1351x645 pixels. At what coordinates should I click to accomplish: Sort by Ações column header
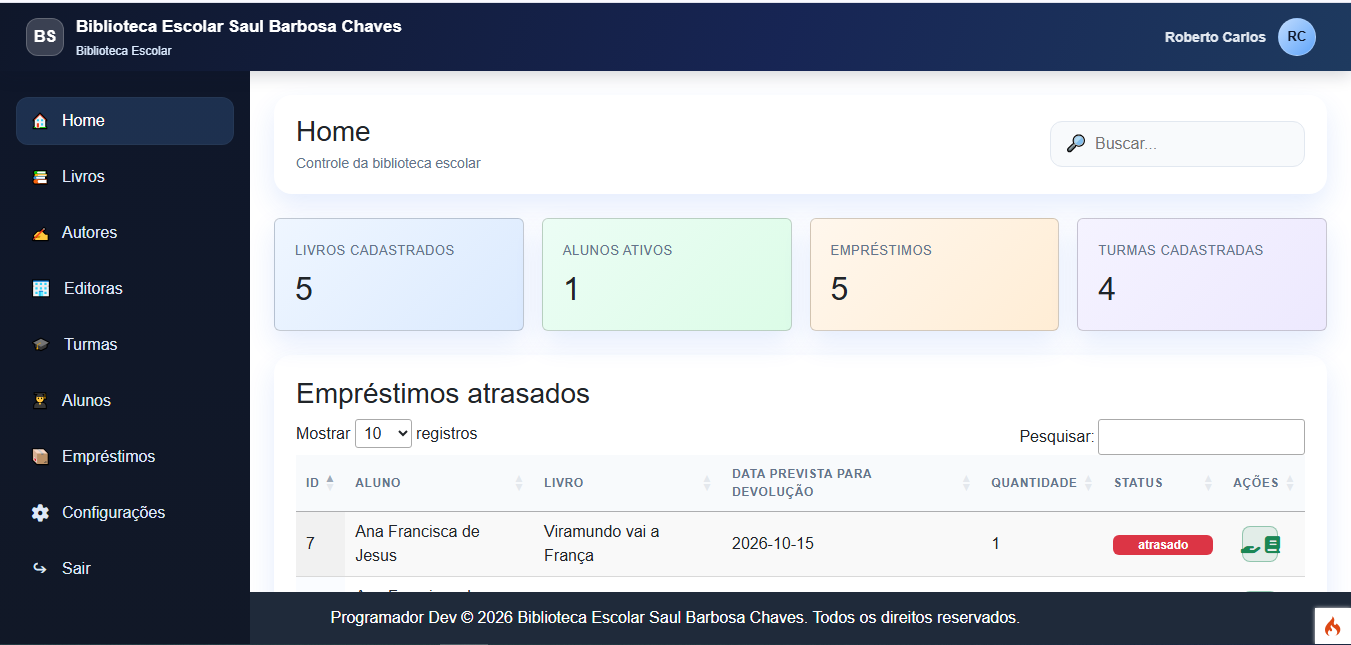click(x=1264, y=483)
